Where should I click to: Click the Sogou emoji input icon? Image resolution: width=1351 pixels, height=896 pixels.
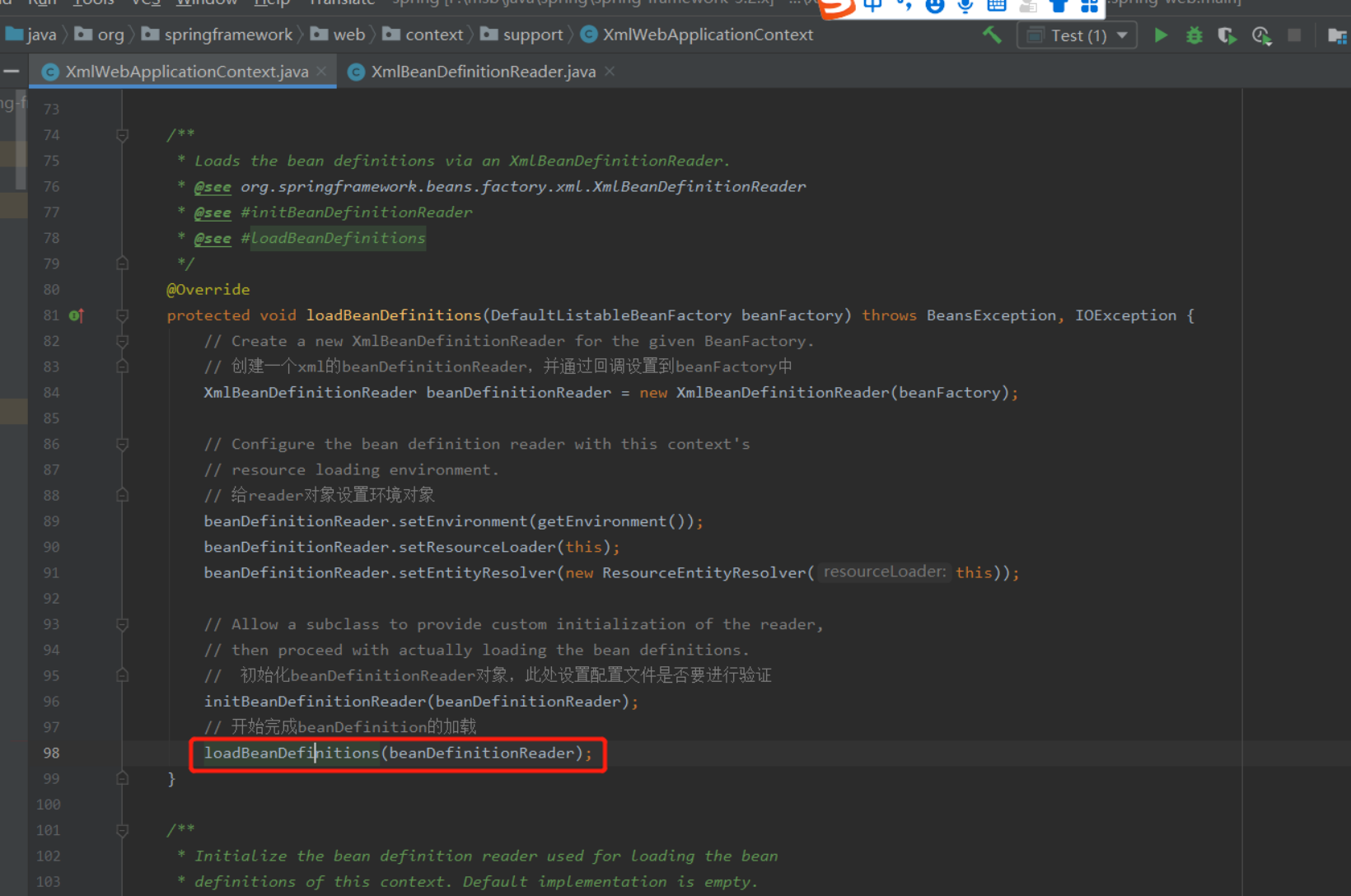934,7
